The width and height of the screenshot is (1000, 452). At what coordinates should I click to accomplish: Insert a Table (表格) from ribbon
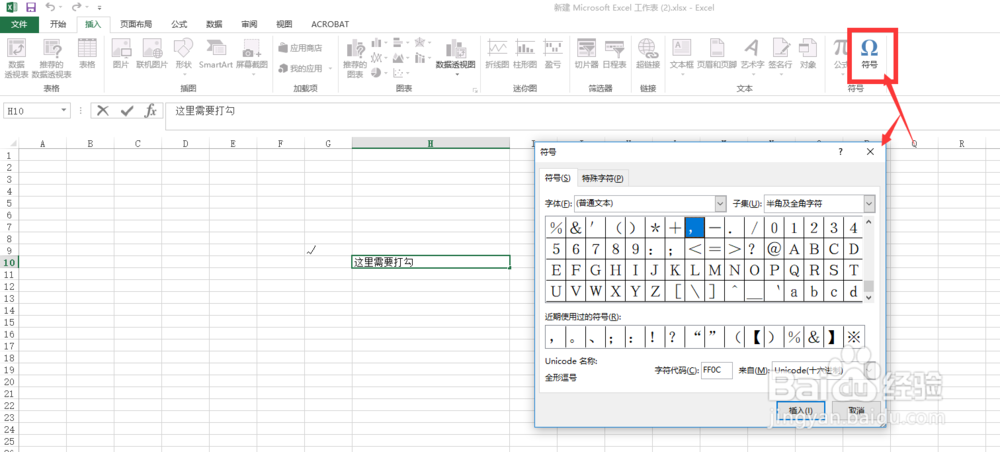[87, 54]
